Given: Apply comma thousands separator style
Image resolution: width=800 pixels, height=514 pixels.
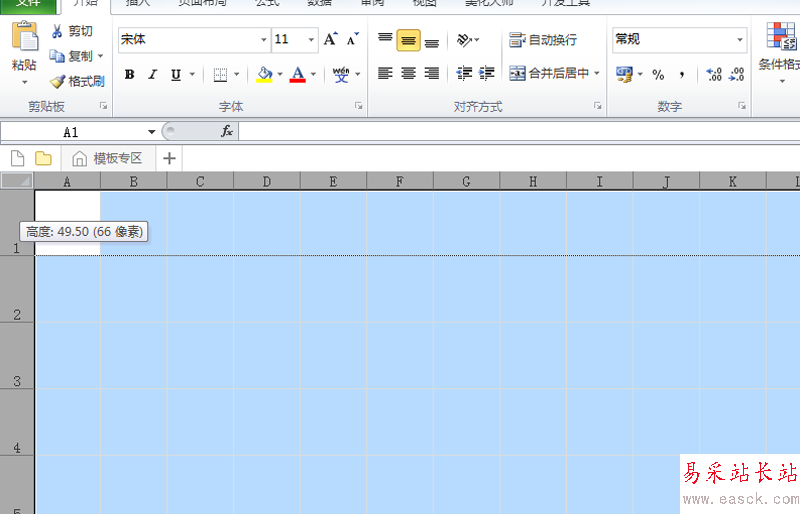Looking at the screenshot, I should click(682, 75).
